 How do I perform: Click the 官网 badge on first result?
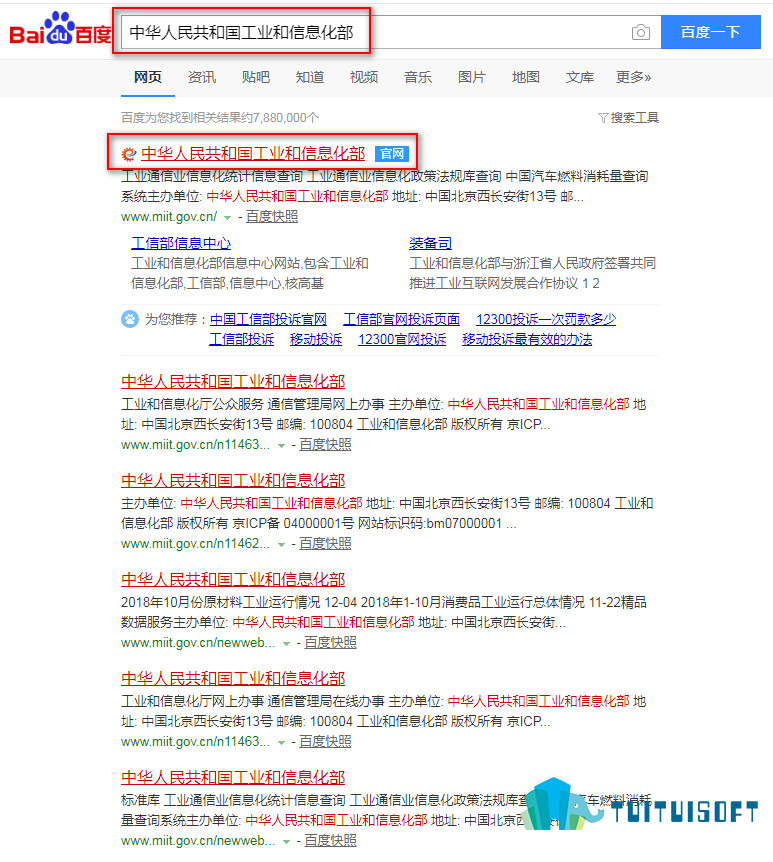(392, 154)
